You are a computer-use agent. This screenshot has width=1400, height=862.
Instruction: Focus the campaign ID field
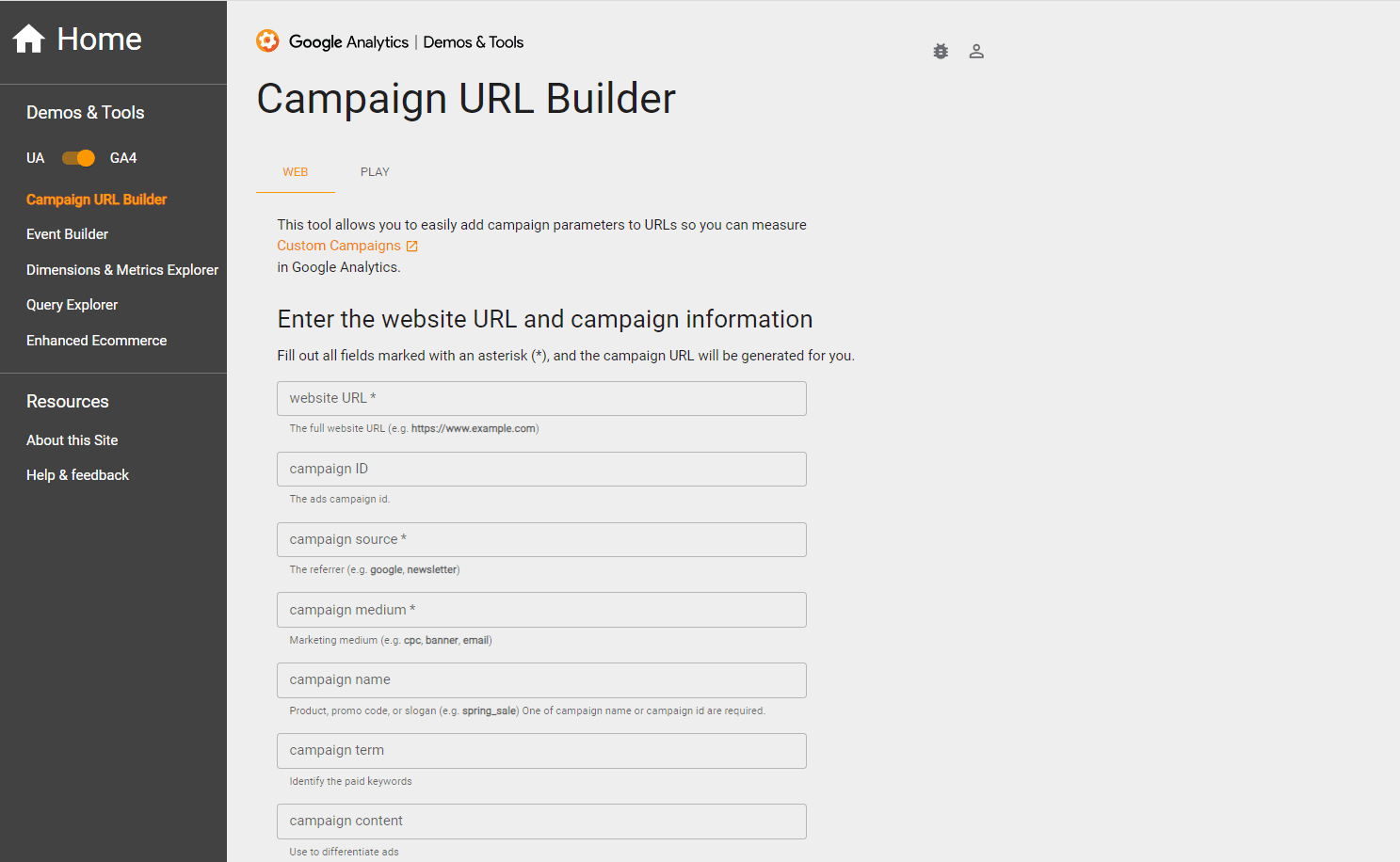(541, 469)
